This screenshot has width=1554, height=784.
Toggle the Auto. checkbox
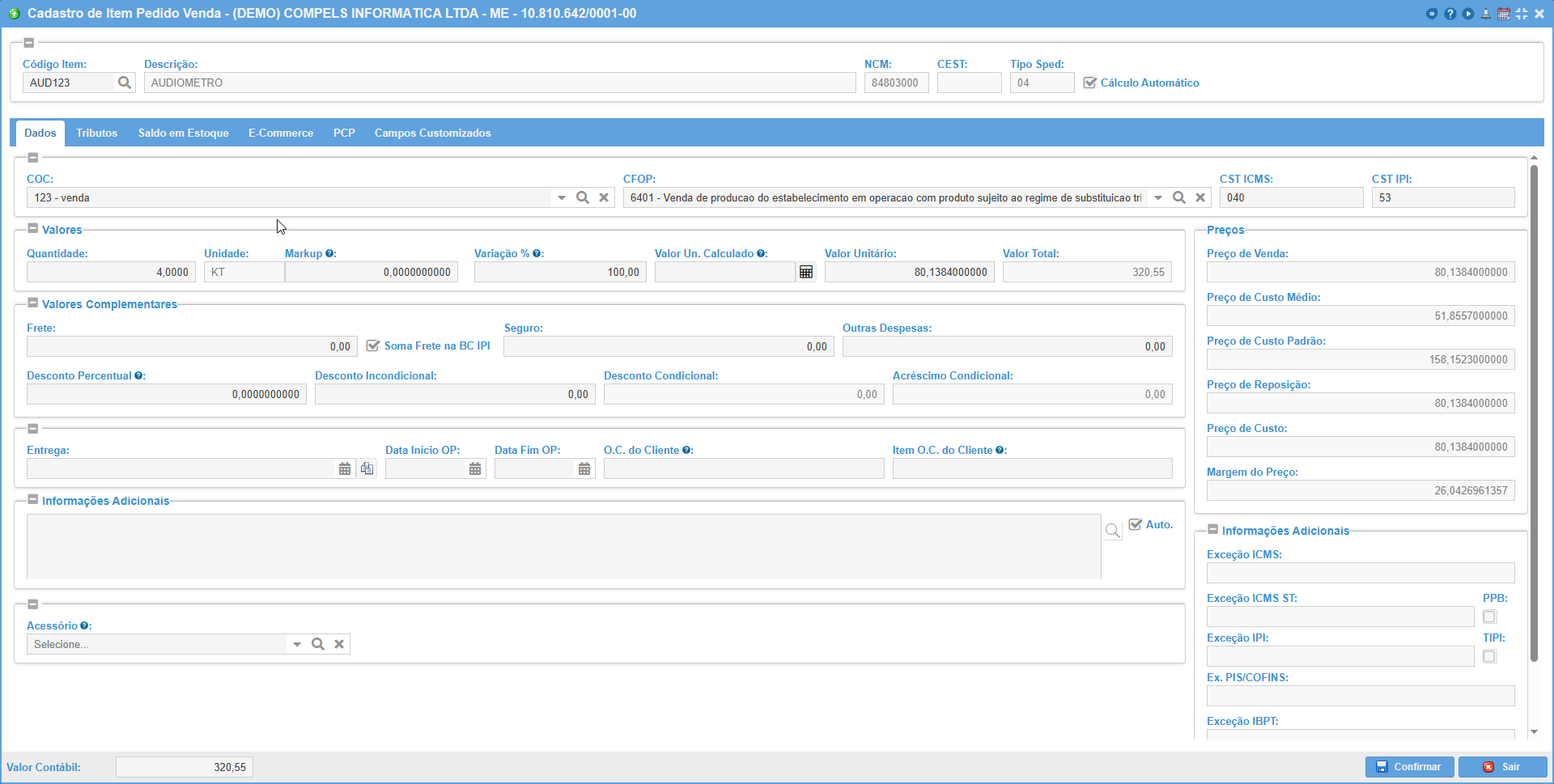(1135, 524)
